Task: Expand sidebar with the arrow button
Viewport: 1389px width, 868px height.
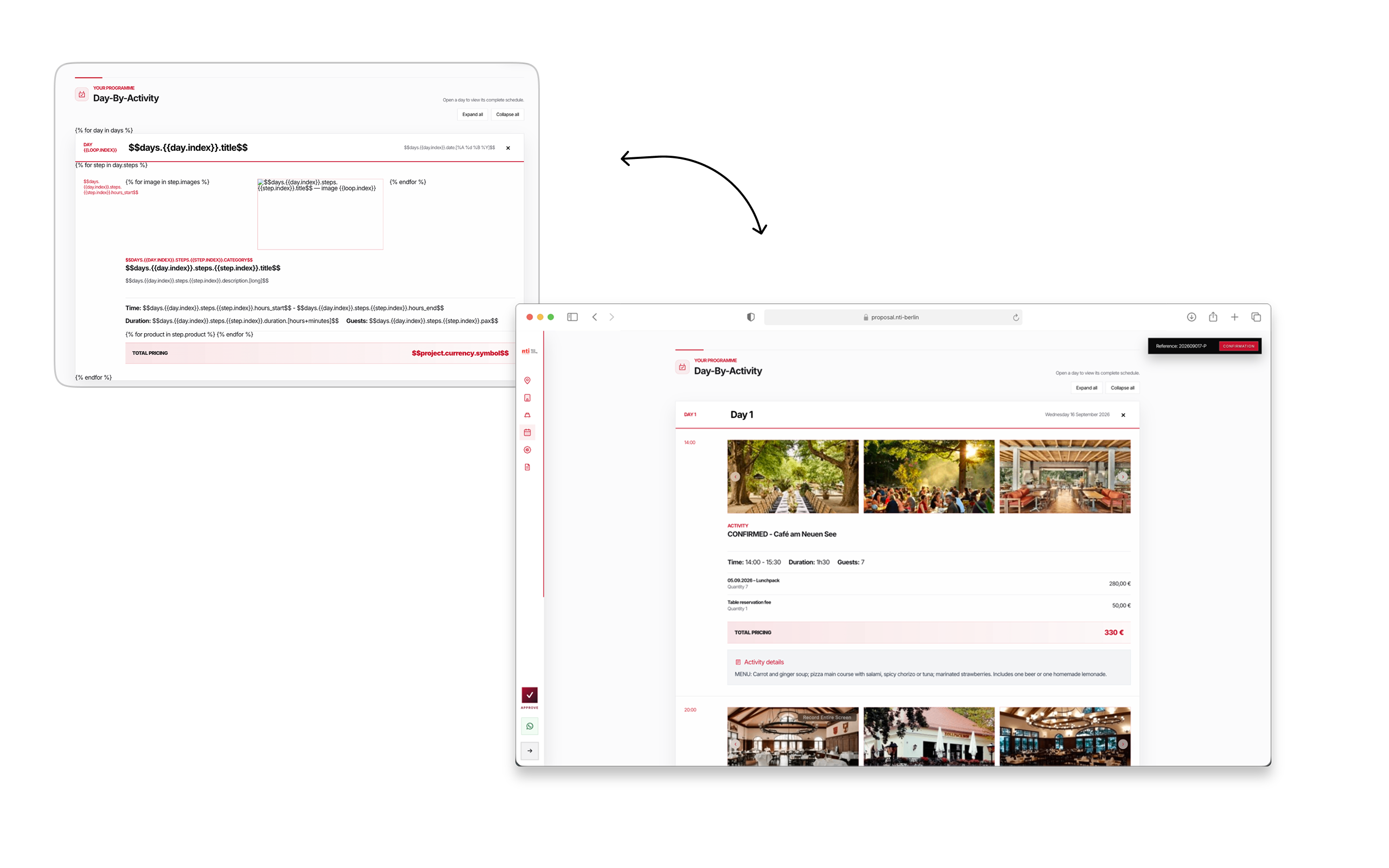Action: (x=529, y=750)
